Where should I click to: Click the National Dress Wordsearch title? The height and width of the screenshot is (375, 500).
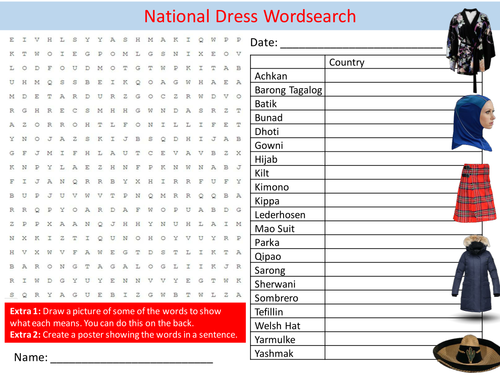[250, 16]
